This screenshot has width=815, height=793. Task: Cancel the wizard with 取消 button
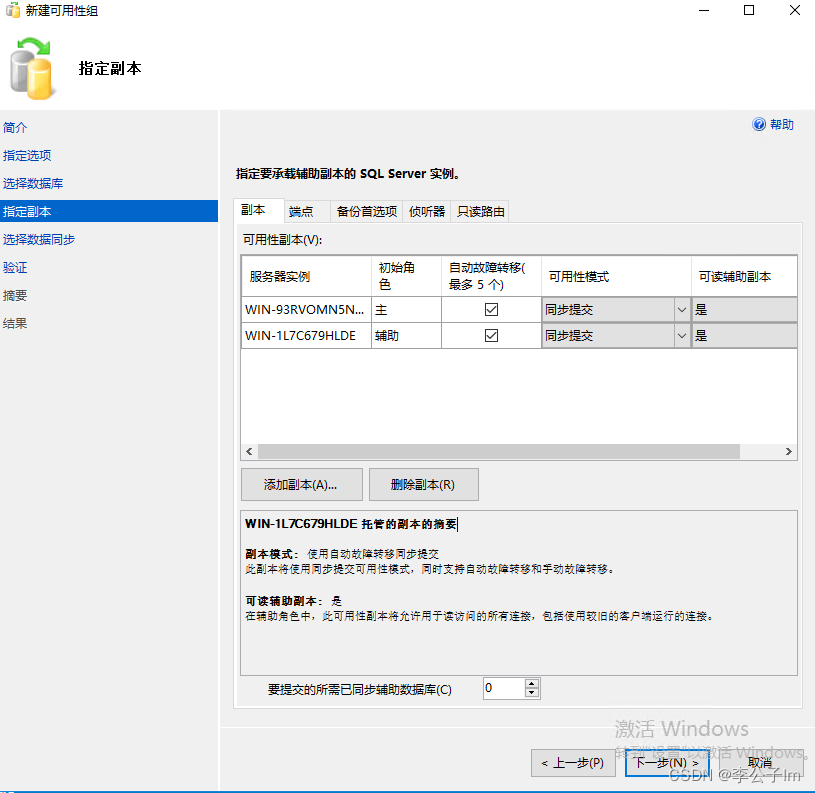tap(759, 762)
